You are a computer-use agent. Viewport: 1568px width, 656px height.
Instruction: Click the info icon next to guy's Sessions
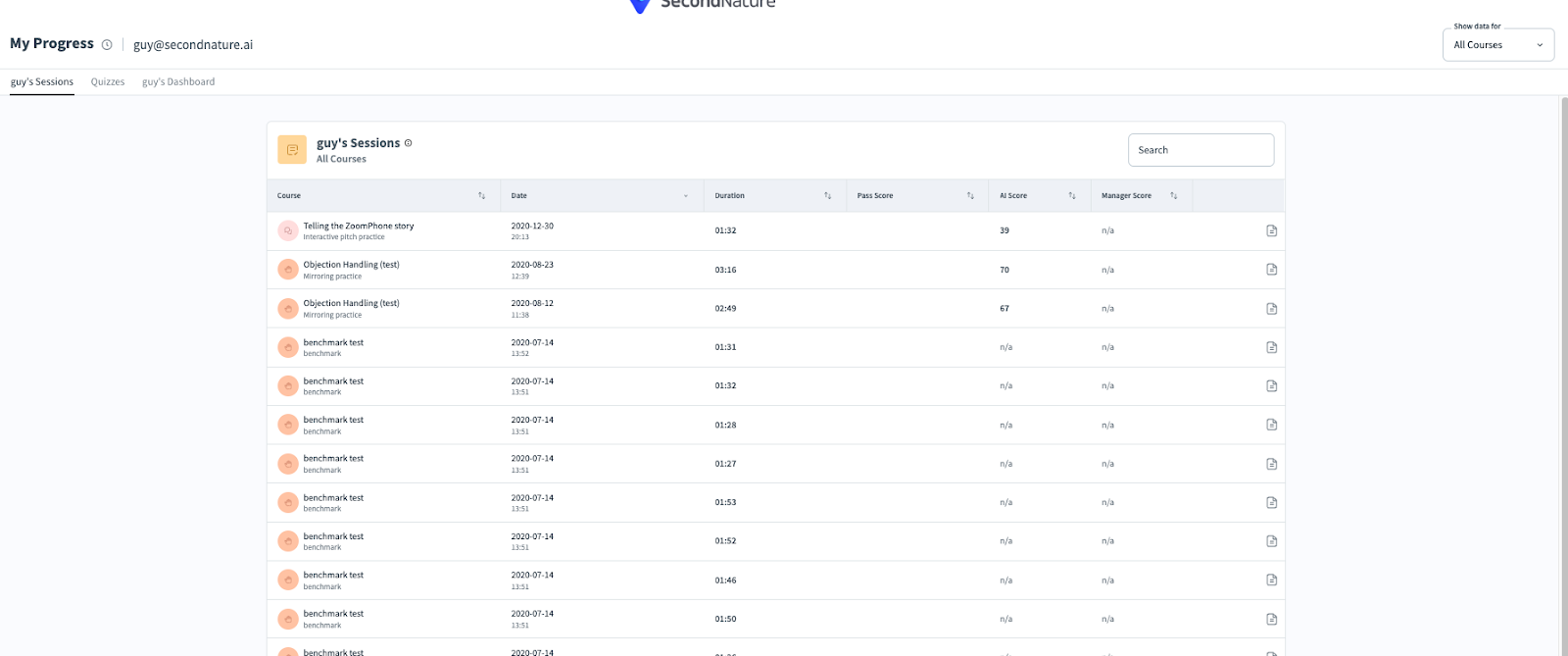point(409,143)
